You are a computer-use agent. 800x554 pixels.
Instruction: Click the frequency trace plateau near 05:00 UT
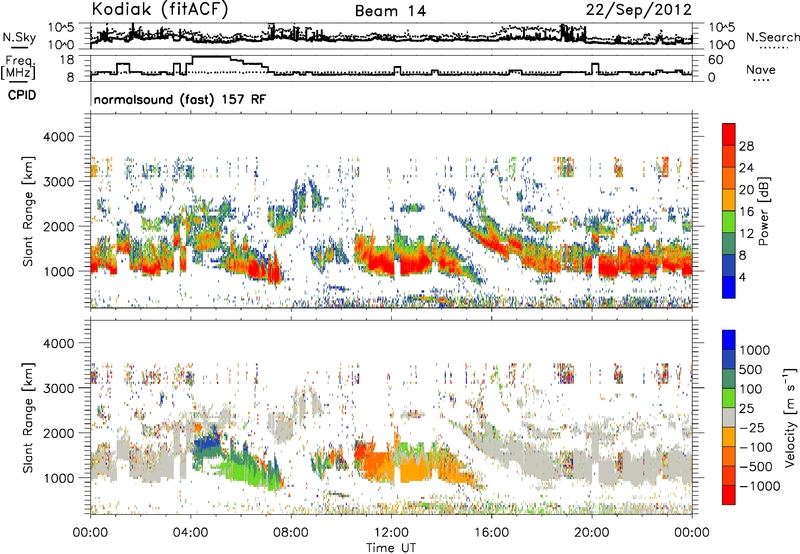click(211, 57)
